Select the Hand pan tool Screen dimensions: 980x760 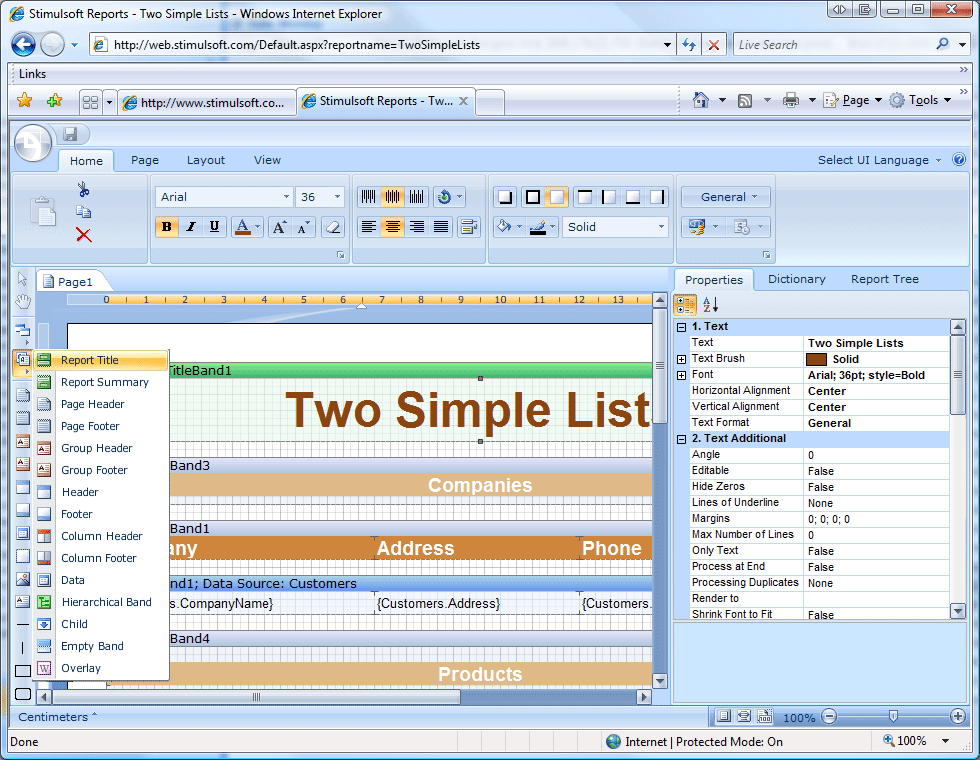click(22, 301)
